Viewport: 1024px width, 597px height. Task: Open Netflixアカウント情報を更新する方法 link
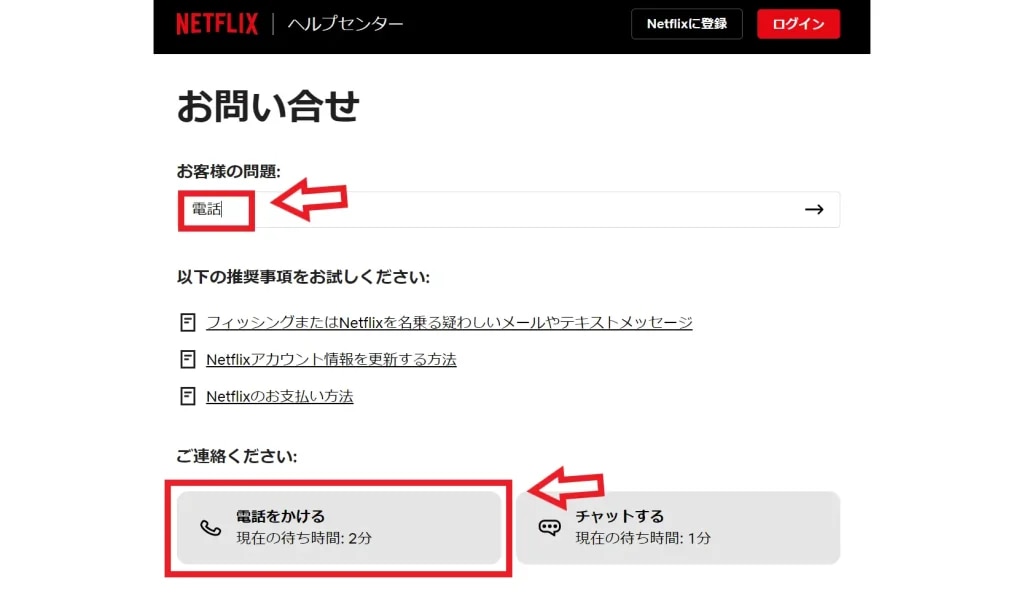[x=331, y=359]
